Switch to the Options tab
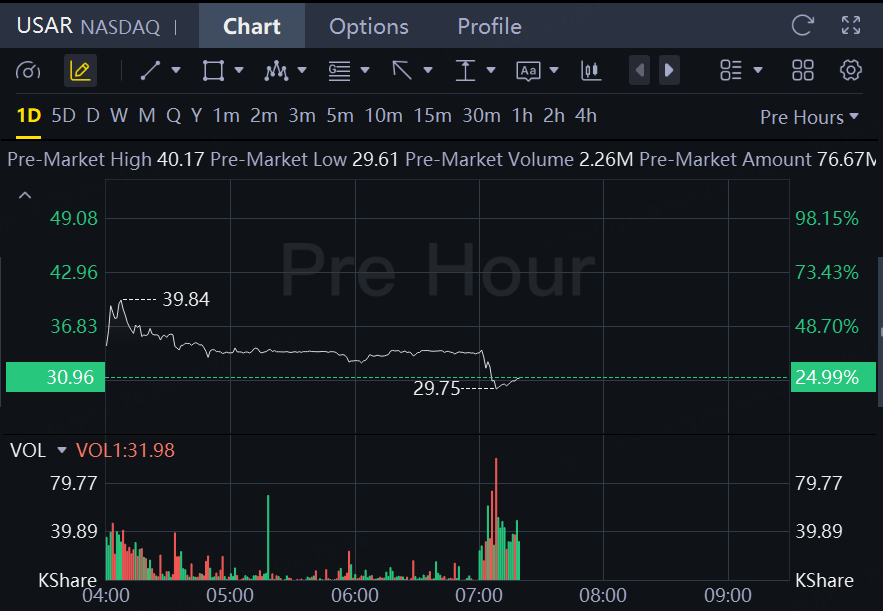The width and height of the screenshot is (883, 611). pos(369,26)
